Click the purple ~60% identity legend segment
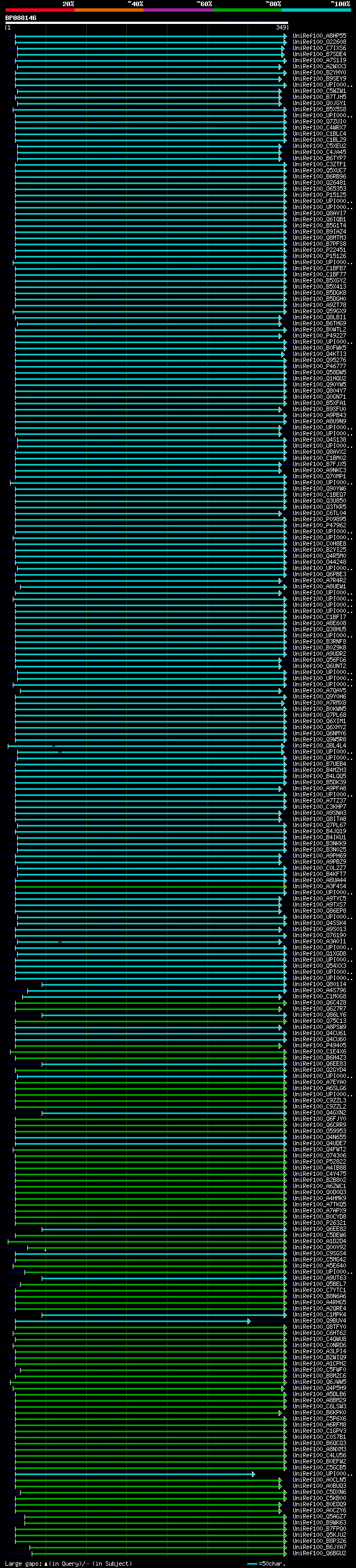 coord(177,10)
